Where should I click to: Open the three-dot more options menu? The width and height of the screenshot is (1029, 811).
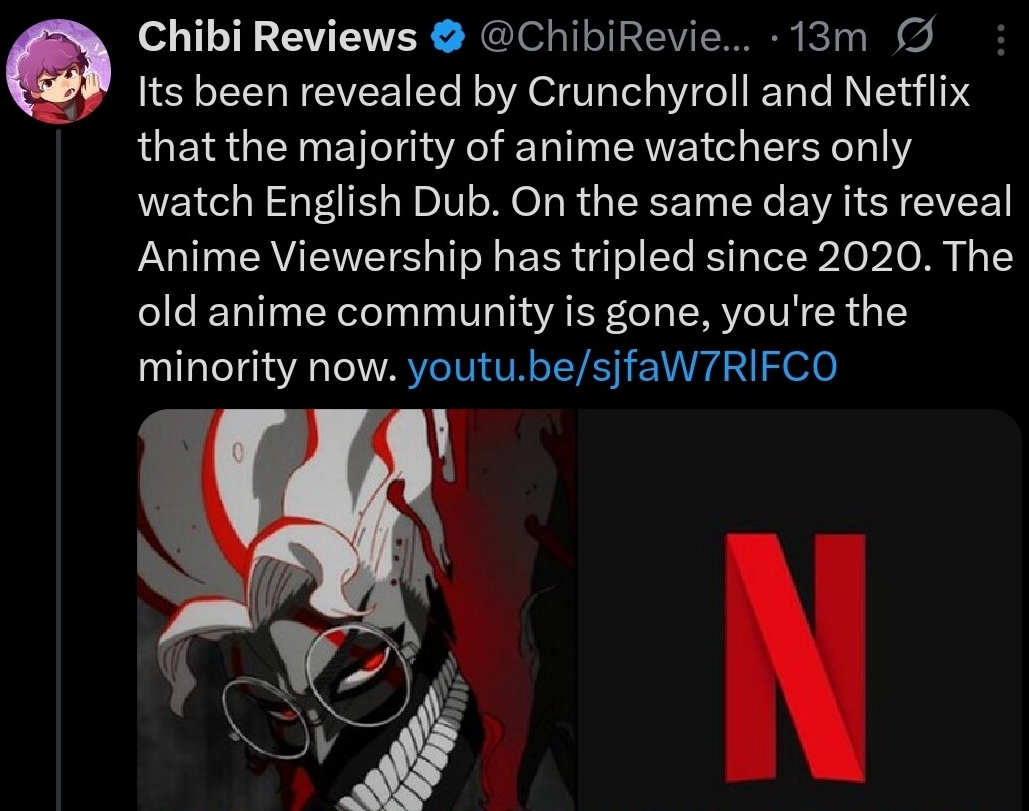pos(1000,39)
